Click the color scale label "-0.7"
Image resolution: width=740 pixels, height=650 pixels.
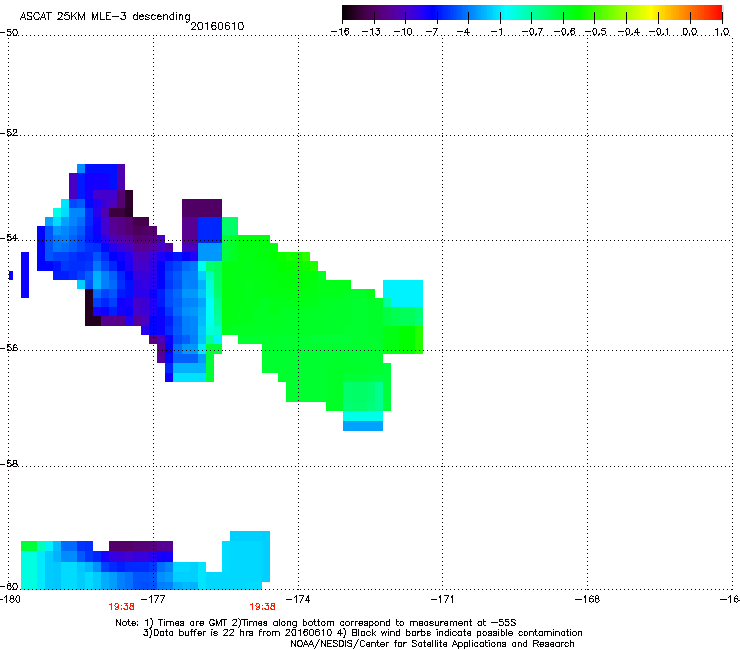(x=532, y=32)
